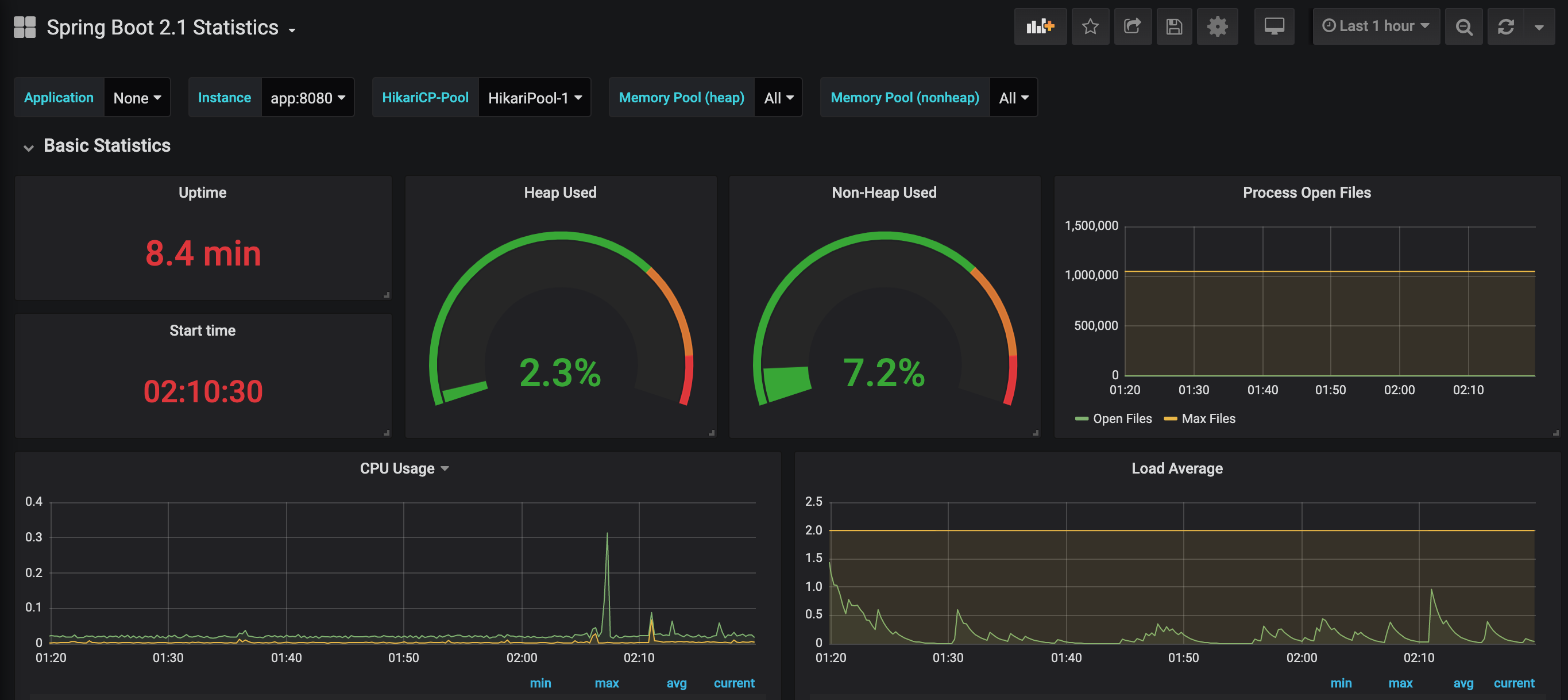1568x700 pixels.
Task: Click the yellow Max Files color swatch
Action: 1169,418
